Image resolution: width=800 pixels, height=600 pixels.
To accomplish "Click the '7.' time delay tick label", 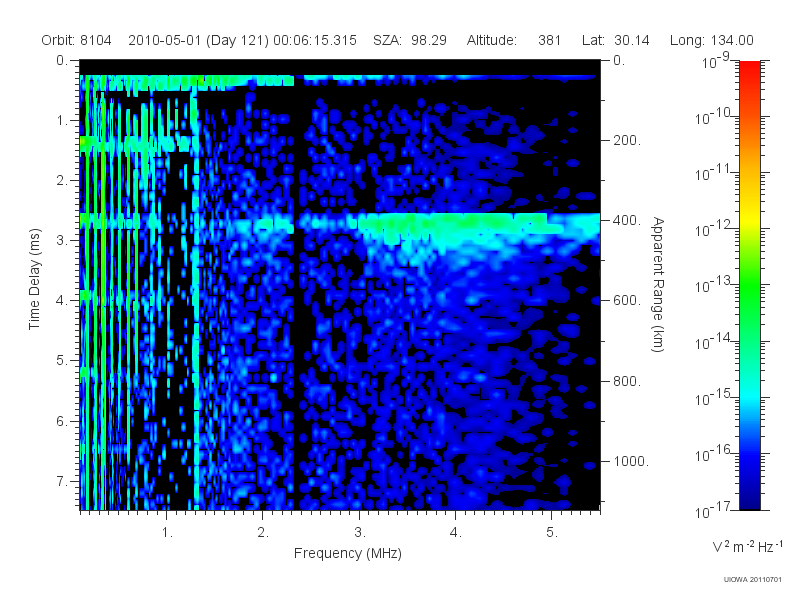I will (62, 481).
